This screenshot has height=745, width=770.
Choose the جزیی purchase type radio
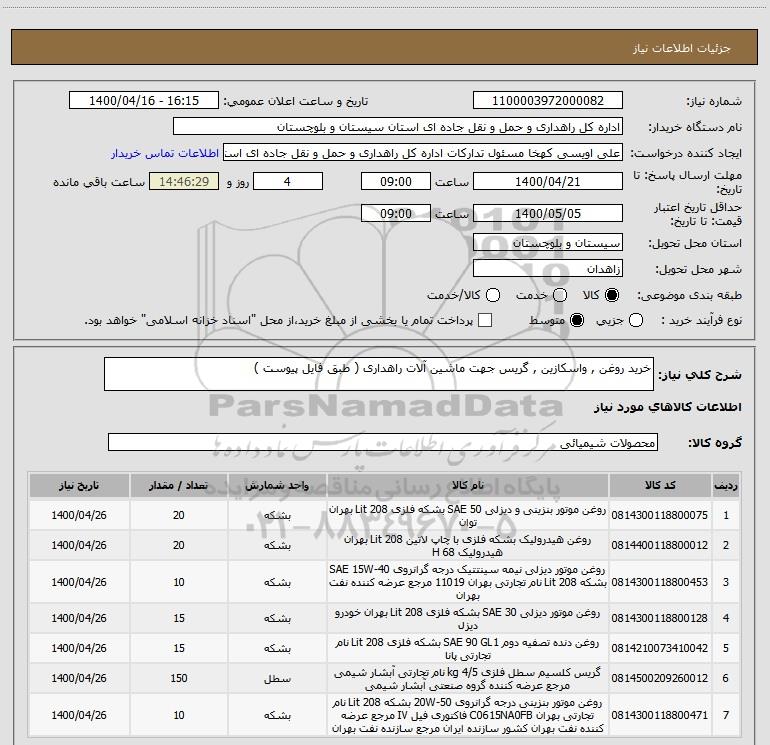click(635, 320)
